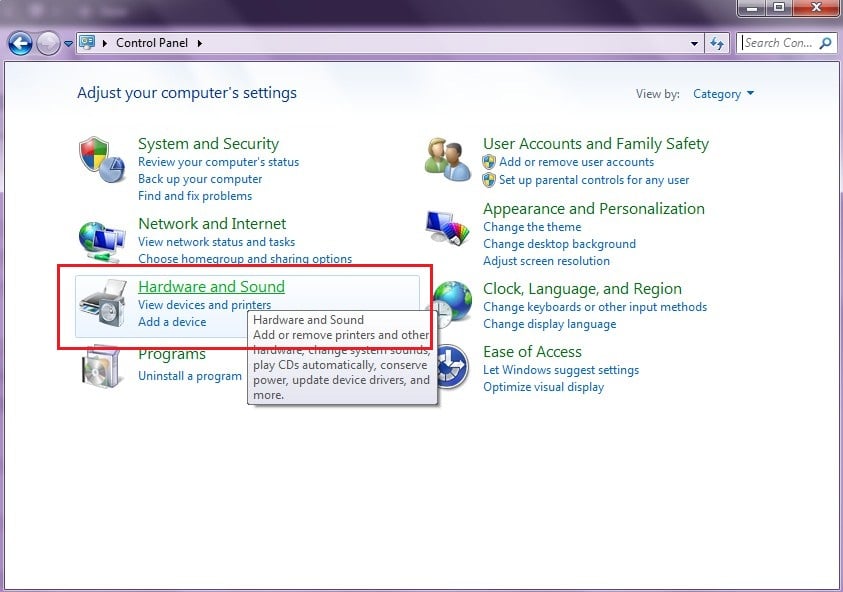Click the greyed Forward arrow button
This screenshot has height=592, width=843.
click(48, 44)
